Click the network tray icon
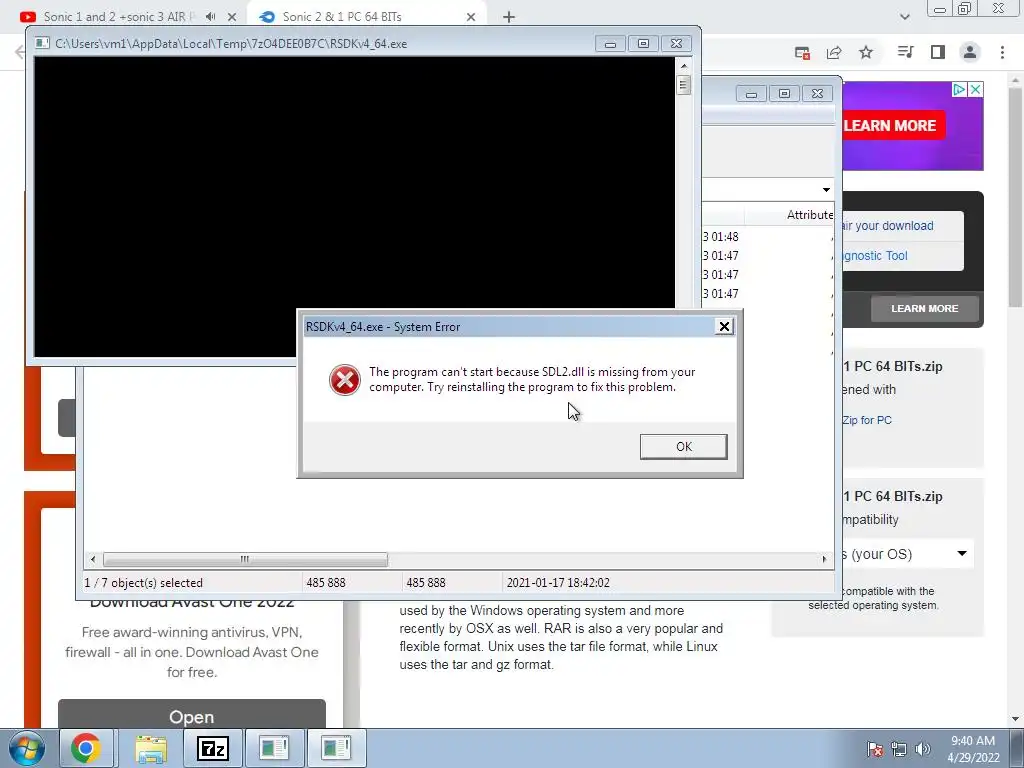 coord(899,749)
